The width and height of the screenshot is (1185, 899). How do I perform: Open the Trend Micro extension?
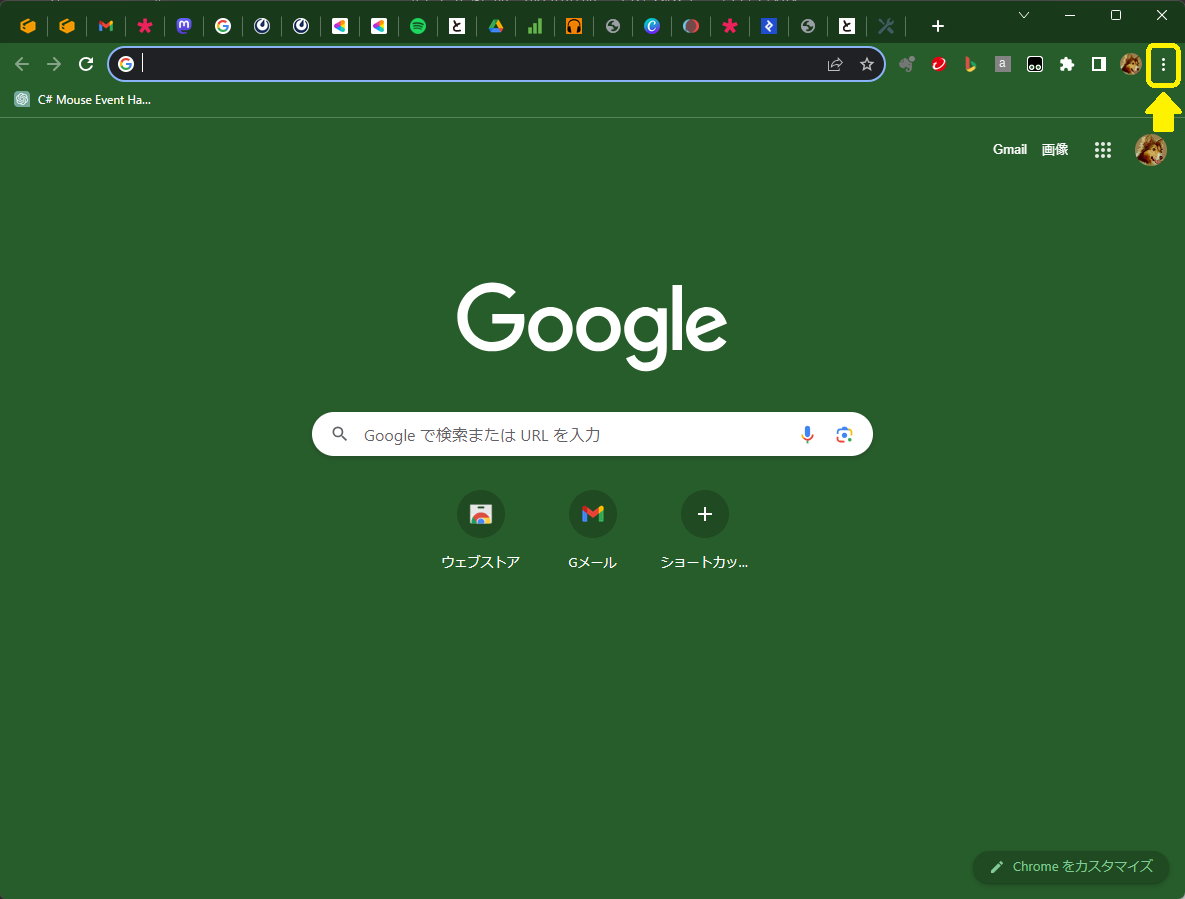click(938, 64)
